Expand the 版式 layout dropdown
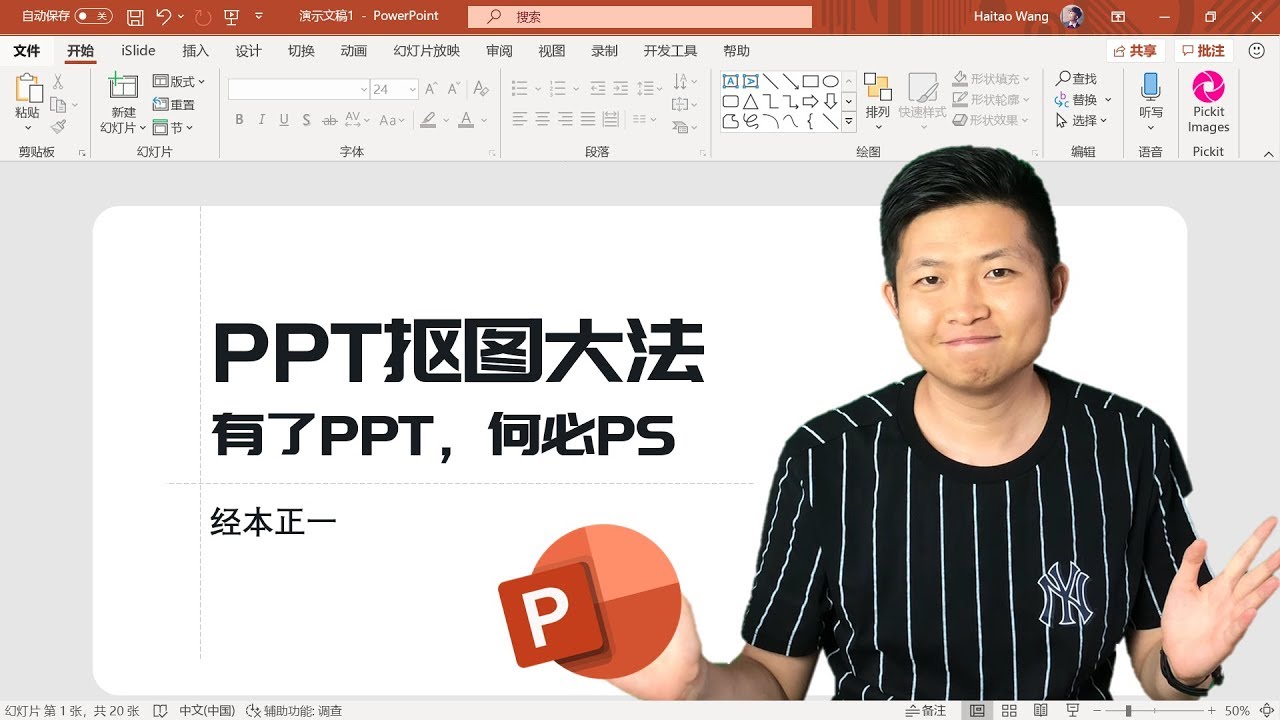 click(179, 82)
